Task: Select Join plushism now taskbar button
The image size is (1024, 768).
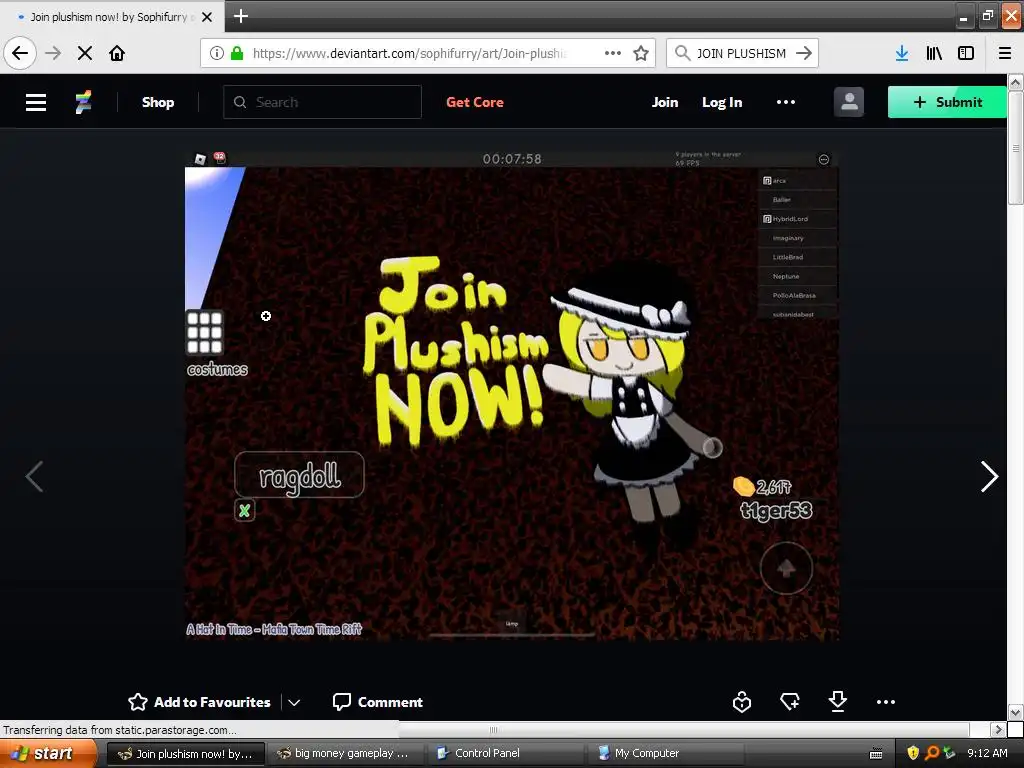Action: [x=186, y=753]
